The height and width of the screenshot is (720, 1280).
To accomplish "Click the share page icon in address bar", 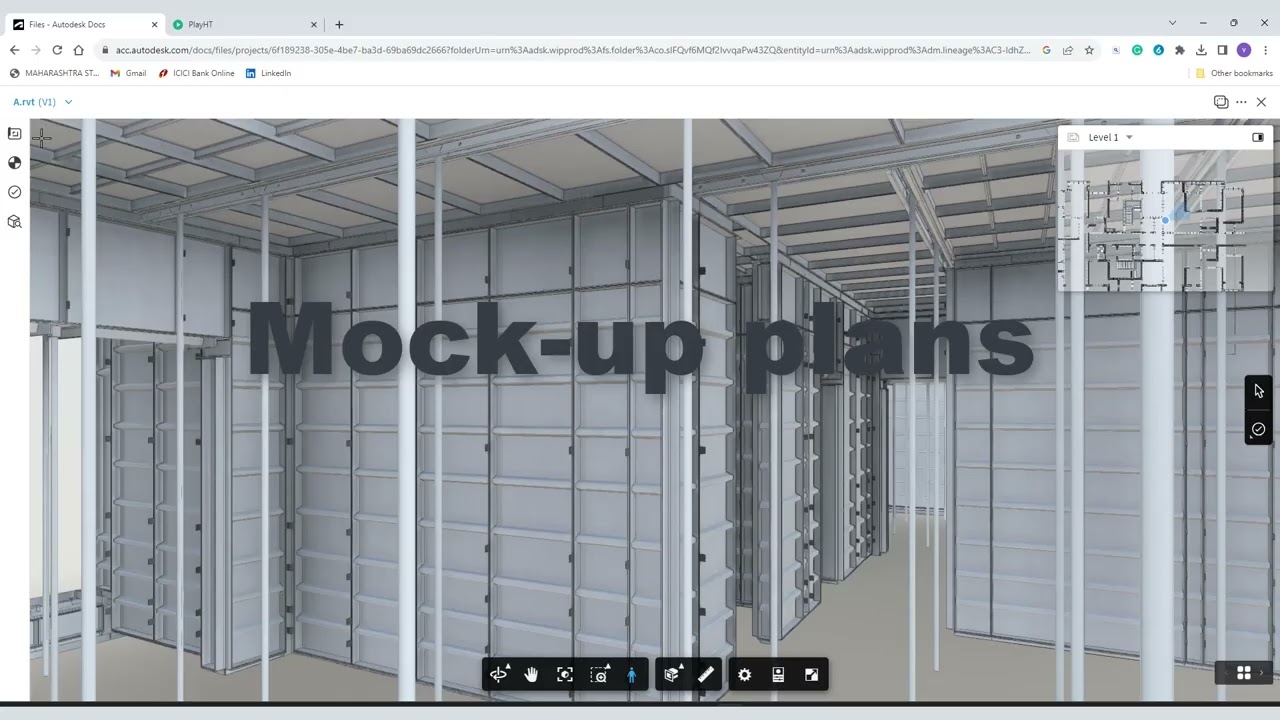I will 1068,50.
